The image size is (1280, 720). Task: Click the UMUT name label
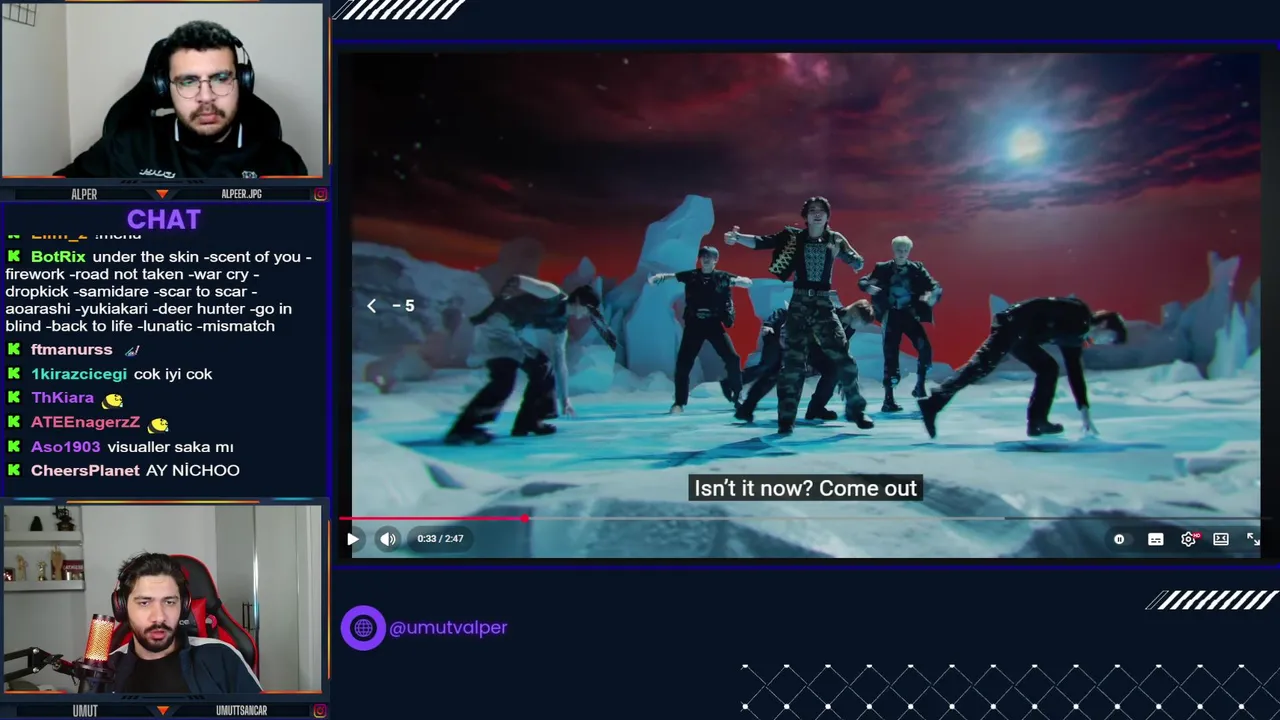click(85, 711)
